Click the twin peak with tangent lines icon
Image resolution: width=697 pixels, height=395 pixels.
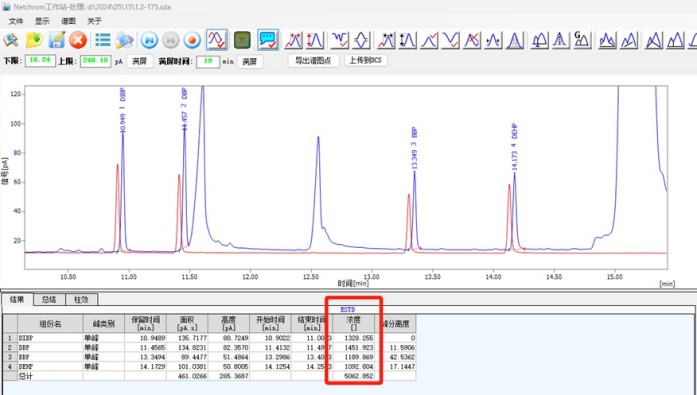click(x=654, y=40)
